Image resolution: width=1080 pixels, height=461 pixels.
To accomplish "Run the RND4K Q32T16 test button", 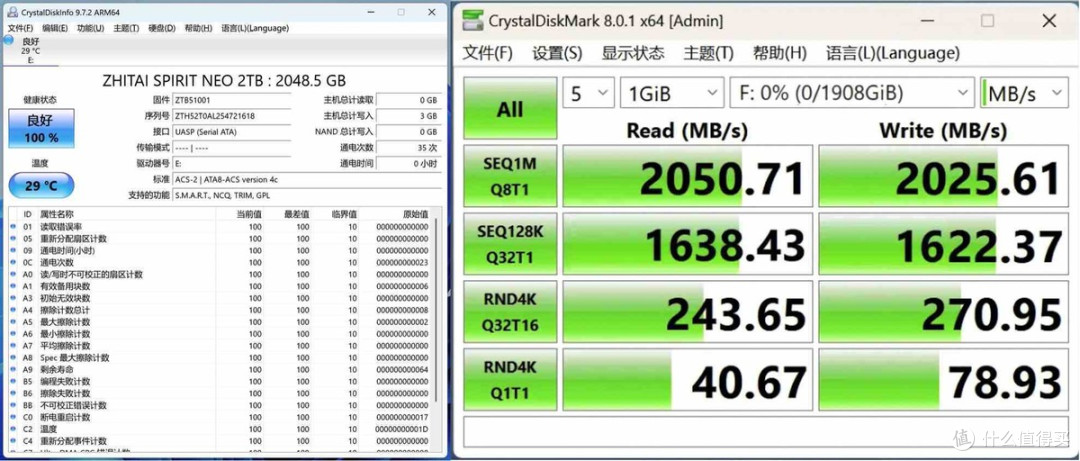I will 510,311.
